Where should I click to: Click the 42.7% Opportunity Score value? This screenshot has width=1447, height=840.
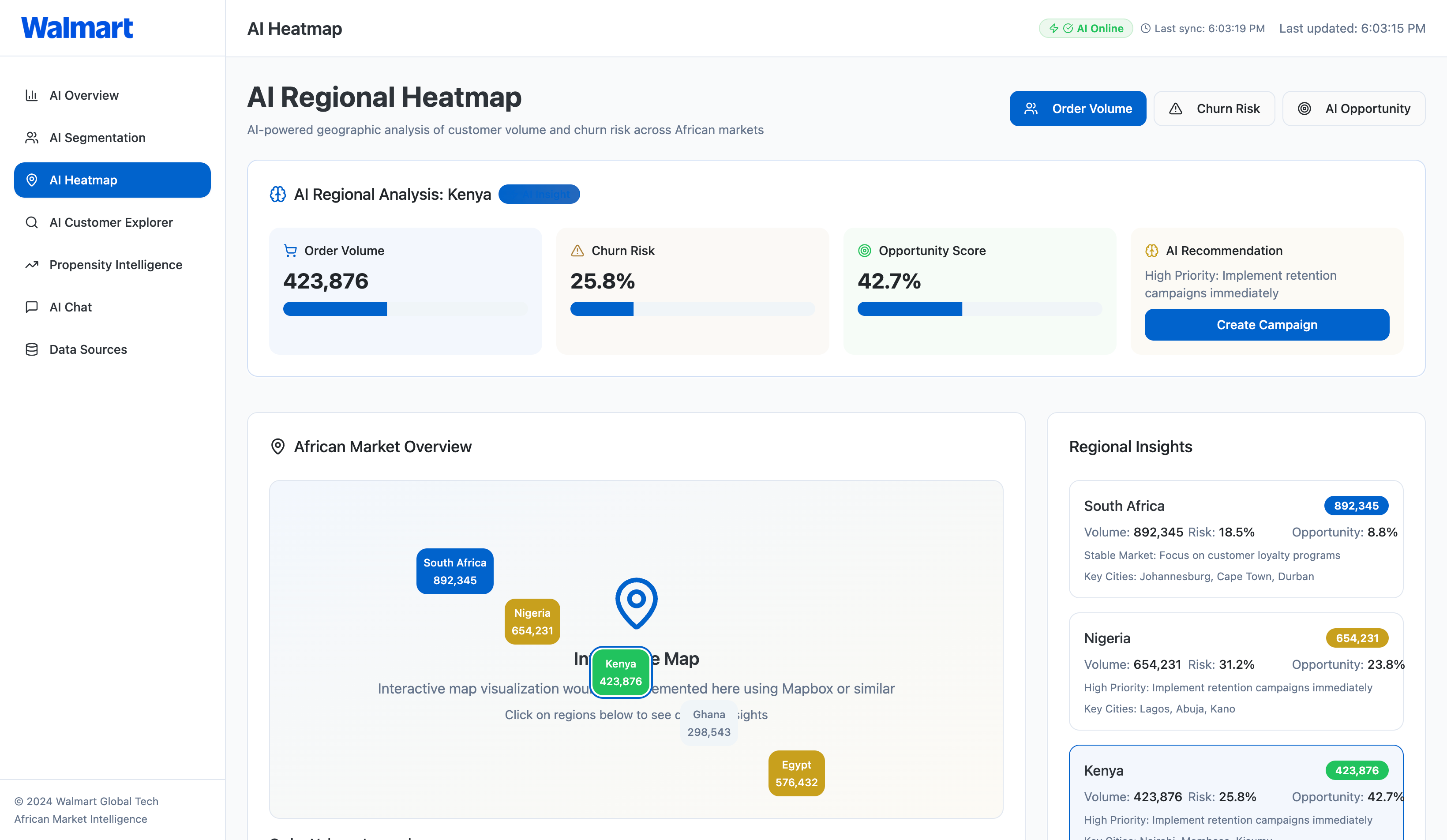click(x=889, y=281)
